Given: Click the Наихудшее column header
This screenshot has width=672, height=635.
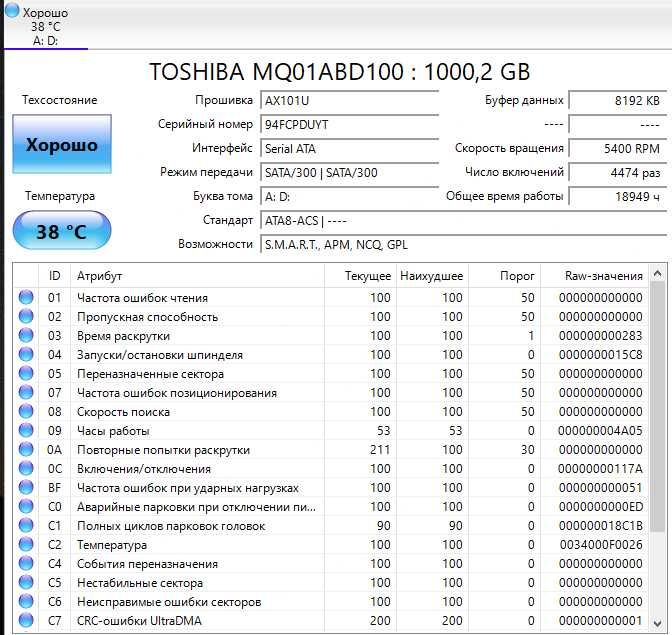Looking at the screenshot, I should pyautogui.click(x=432, y=276).
